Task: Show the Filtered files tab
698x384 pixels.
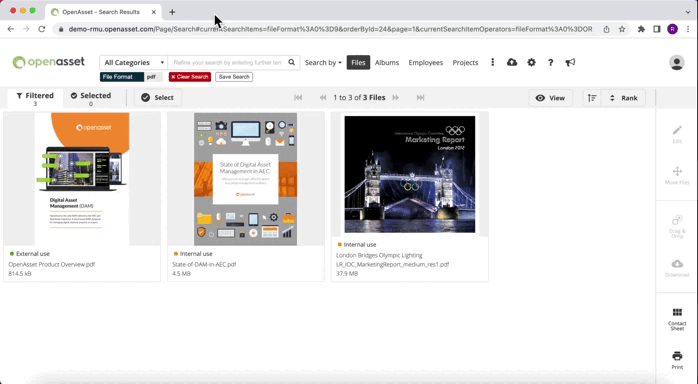Action: (35, 98)
